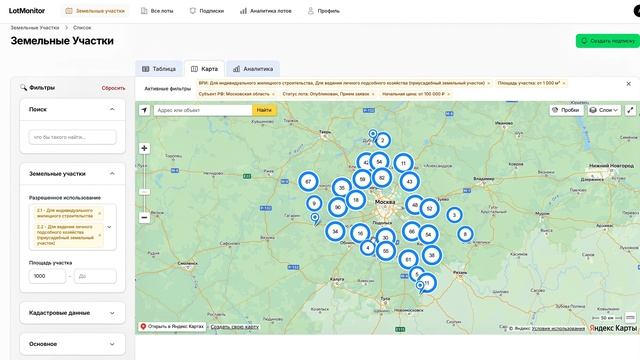Click Открыть в Яндекс Картах button
This screenshot has height=360, width=640.
coord(172,327)
